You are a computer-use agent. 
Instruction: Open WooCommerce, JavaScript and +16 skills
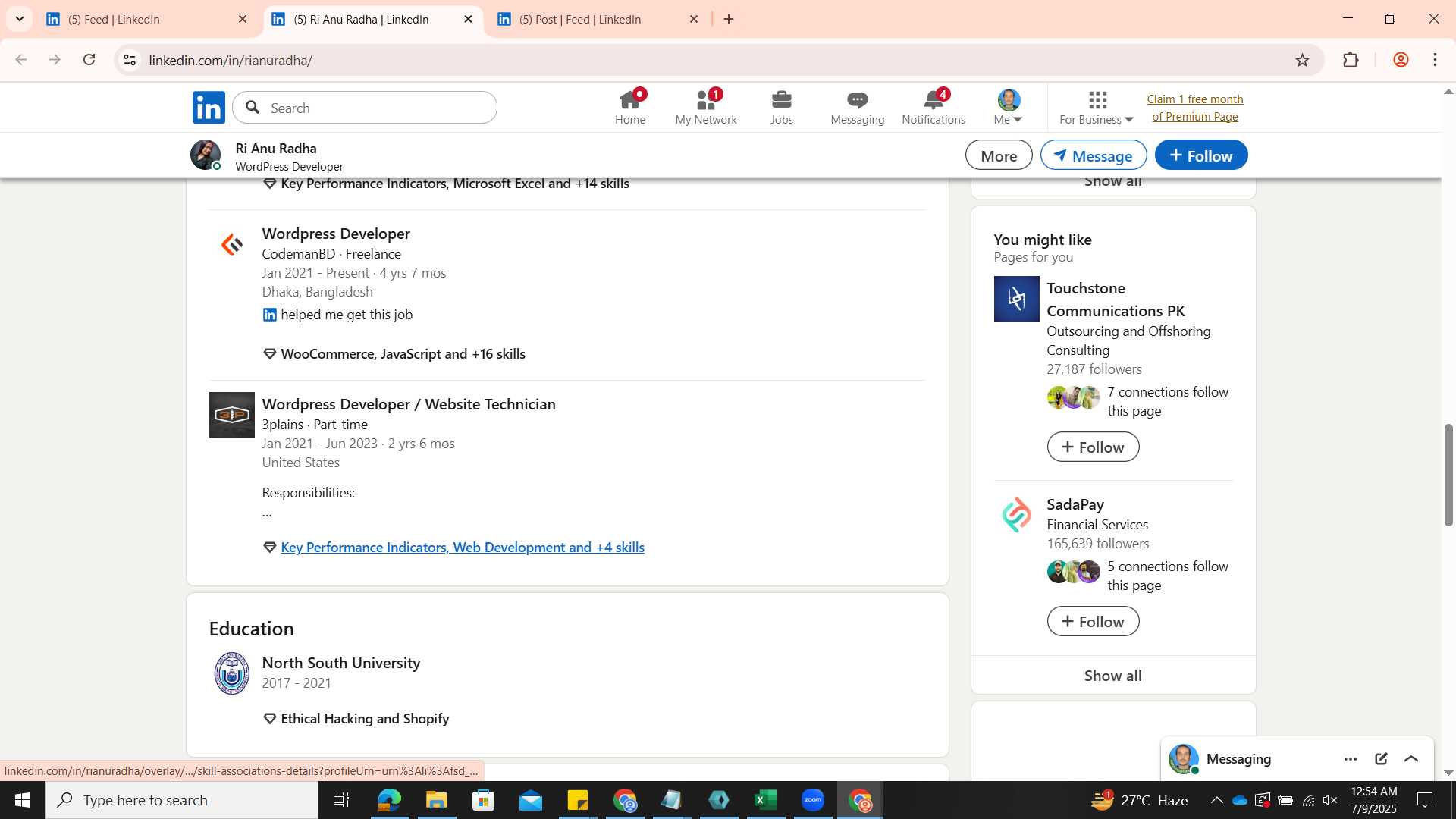pyautogui.click(x=403, y=354)
